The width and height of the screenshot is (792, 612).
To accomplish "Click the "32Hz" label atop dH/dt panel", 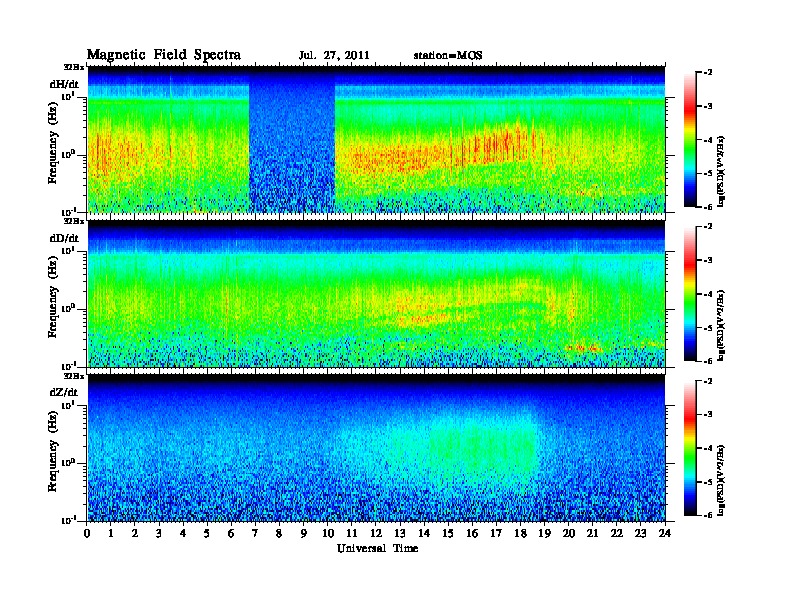I will point(74,67).
